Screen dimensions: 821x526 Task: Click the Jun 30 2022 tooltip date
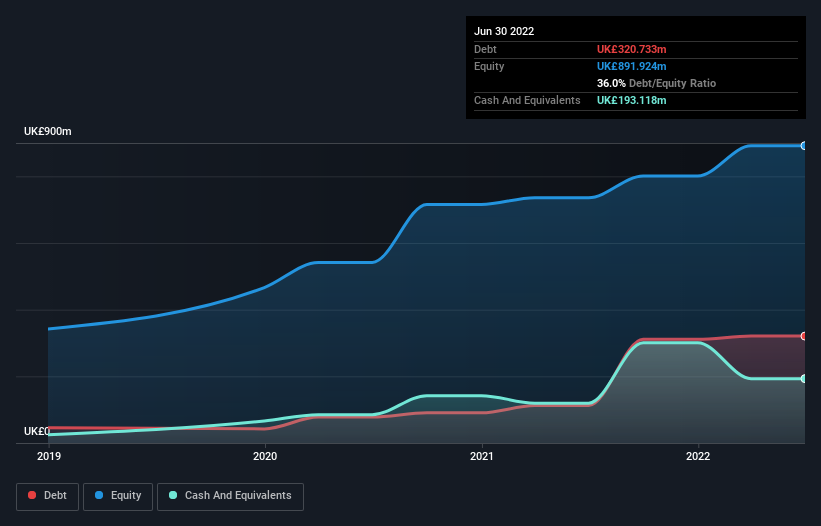coord(504,31)
